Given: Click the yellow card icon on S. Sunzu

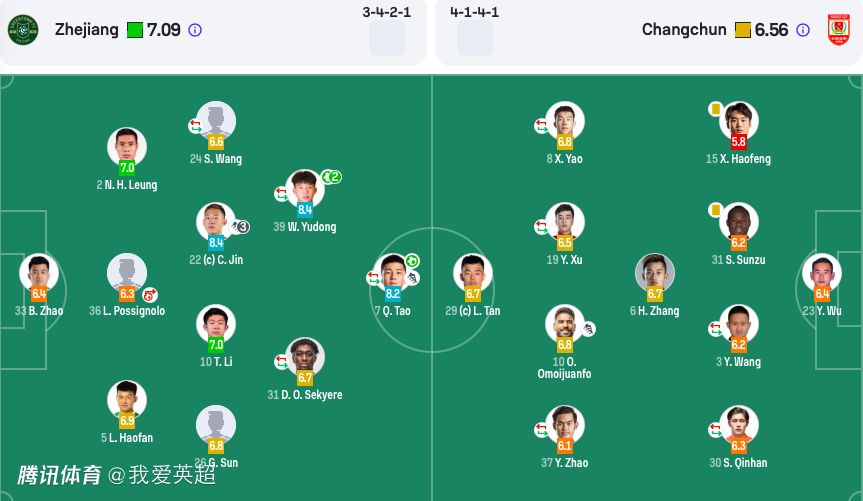Looking at the screenshot, I should point(715,210).
